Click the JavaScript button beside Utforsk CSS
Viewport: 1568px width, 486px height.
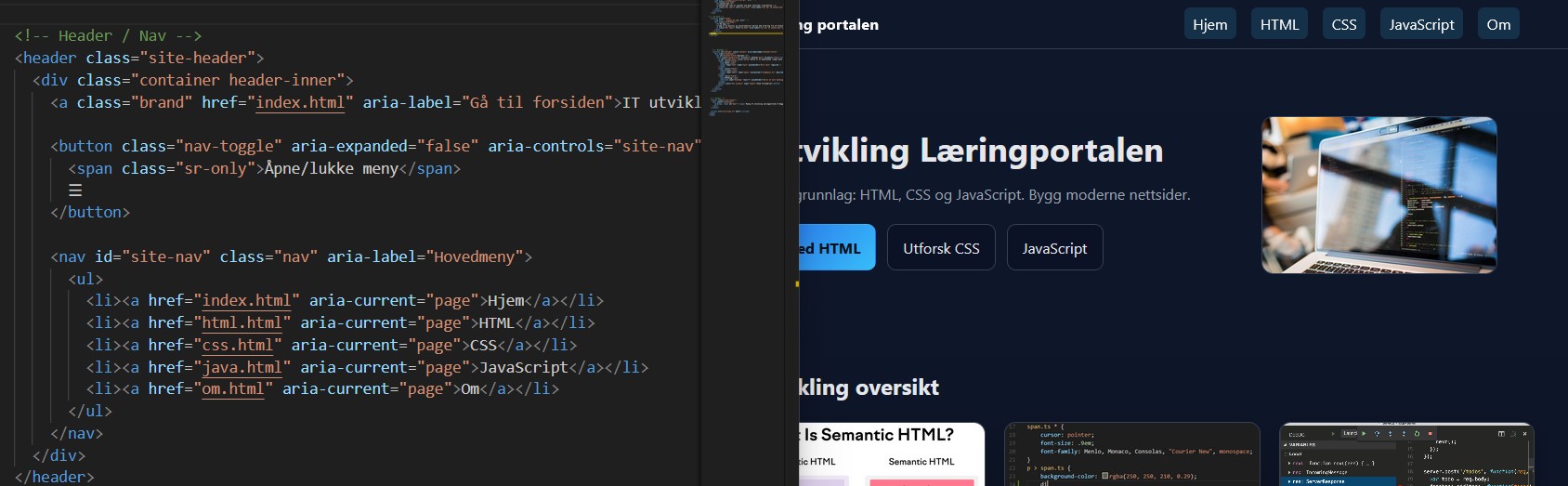(1054, 248)
